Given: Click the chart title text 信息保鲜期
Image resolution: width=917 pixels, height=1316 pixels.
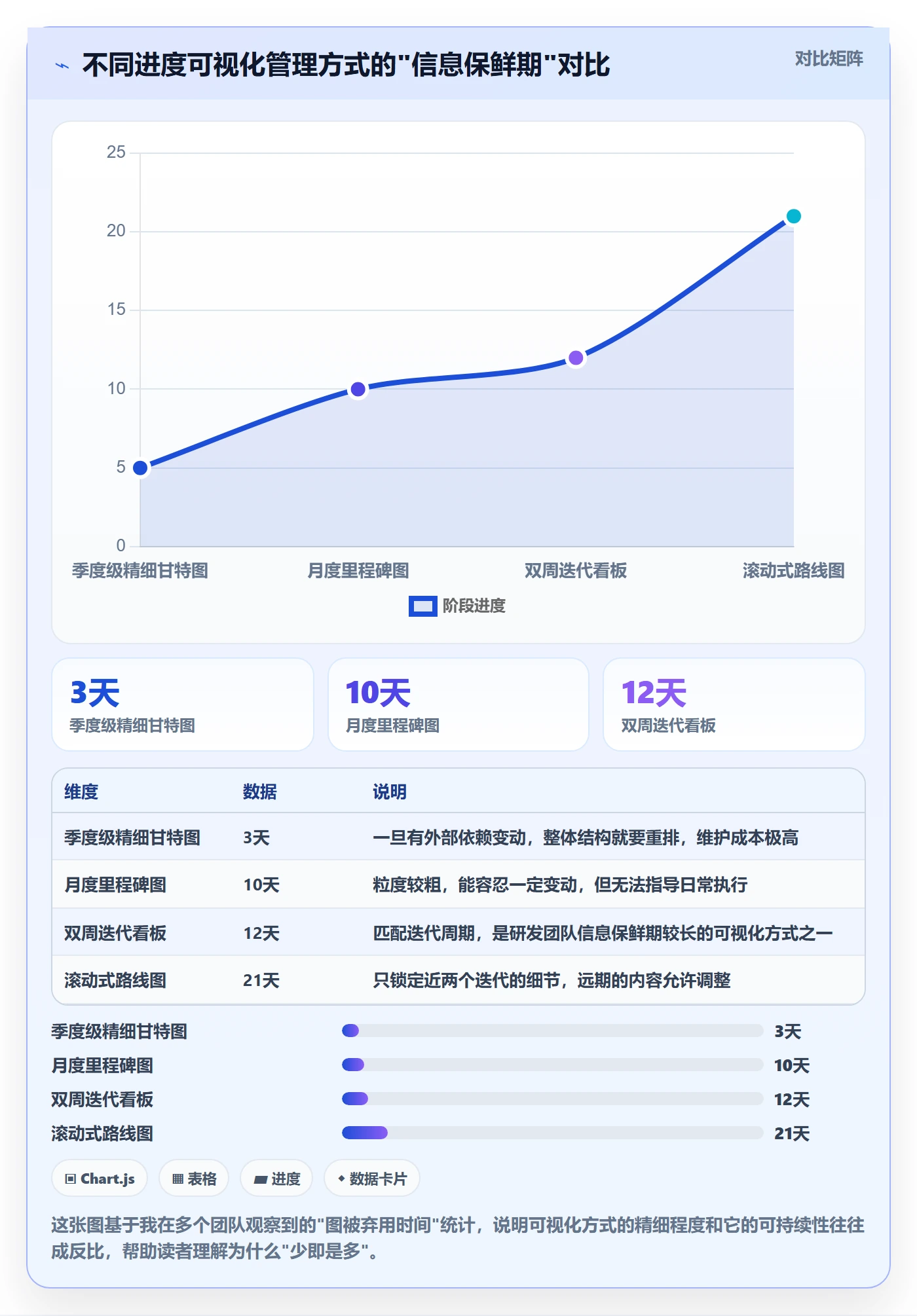Looking at the screenshot, I should click(476, 65).
